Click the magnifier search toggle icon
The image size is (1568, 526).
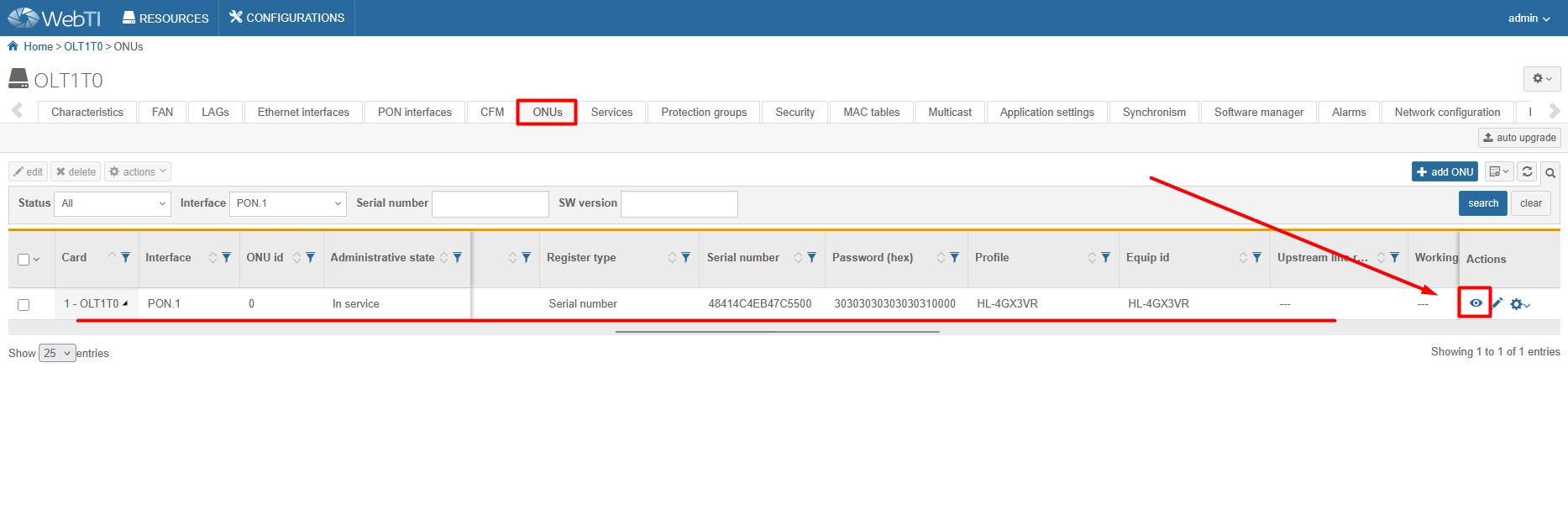point(1550,172)
